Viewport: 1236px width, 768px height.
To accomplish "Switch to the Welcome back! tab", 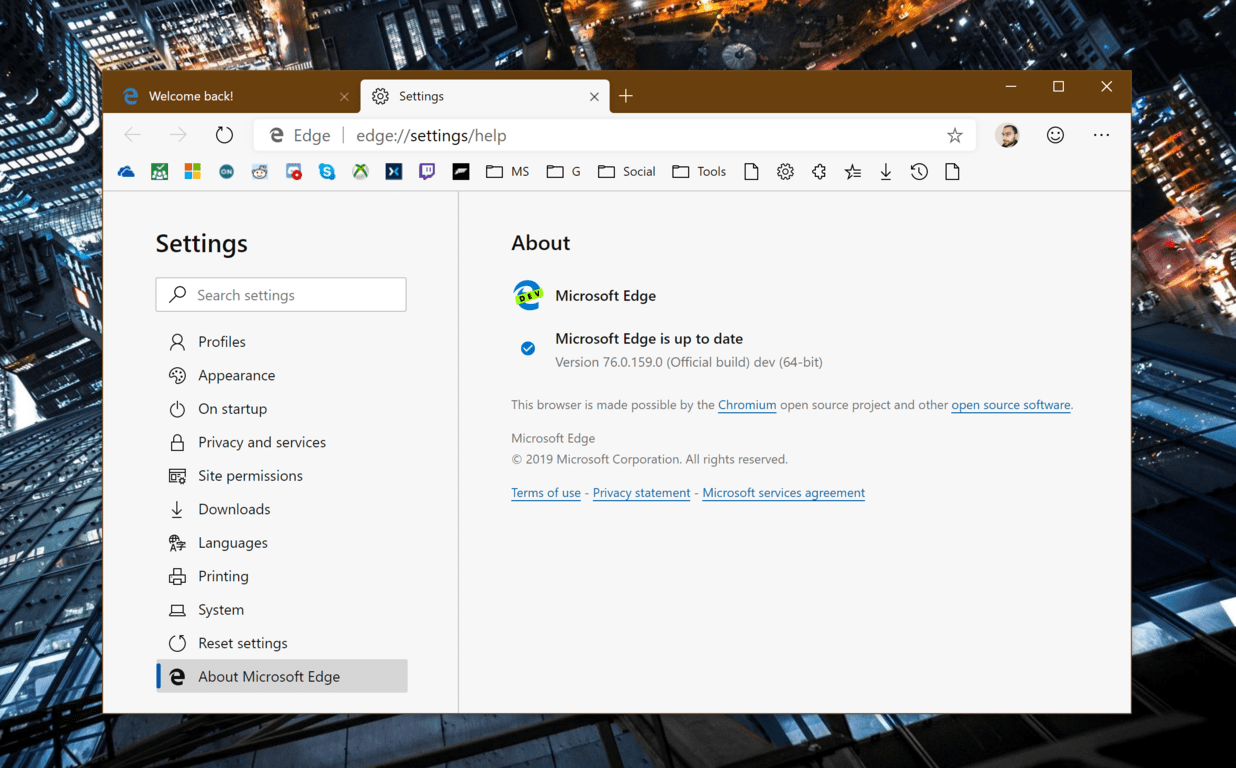I will [231, 96].
